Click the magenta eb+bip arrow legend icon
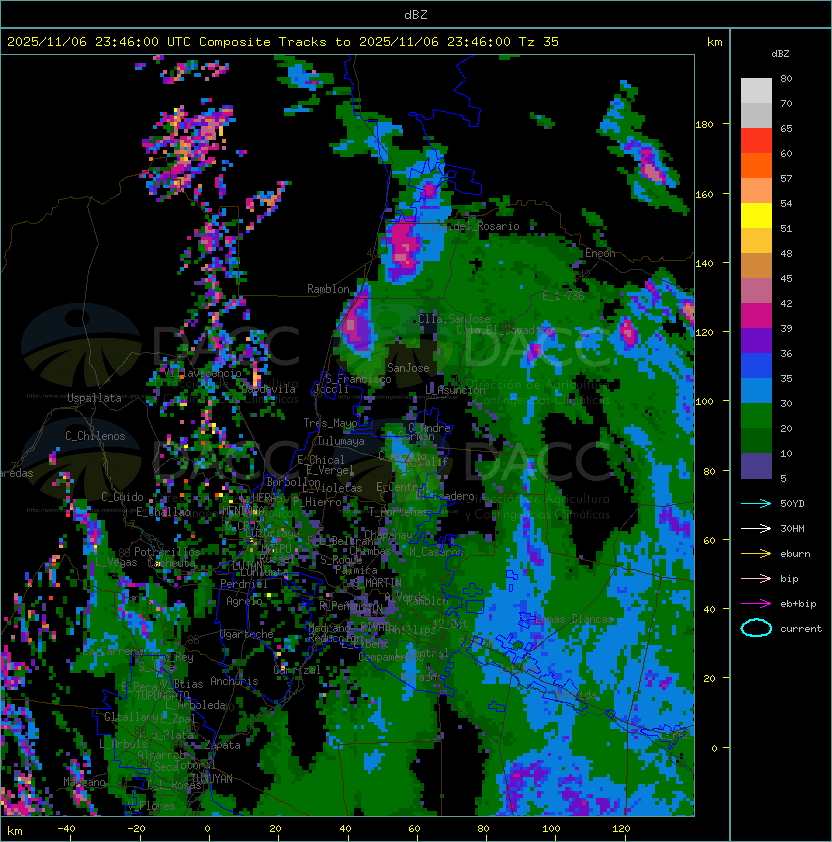Image resolution: width=832 pixels, height=842 pixels. tap(756, 604)
